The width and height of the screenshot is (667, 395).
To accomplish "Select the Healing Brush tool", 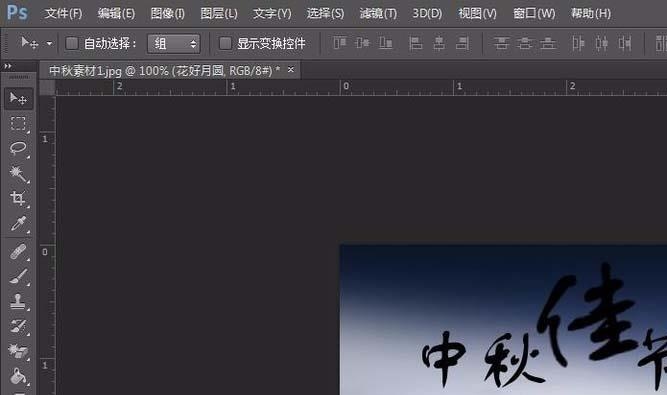I will tap(18, 251).
